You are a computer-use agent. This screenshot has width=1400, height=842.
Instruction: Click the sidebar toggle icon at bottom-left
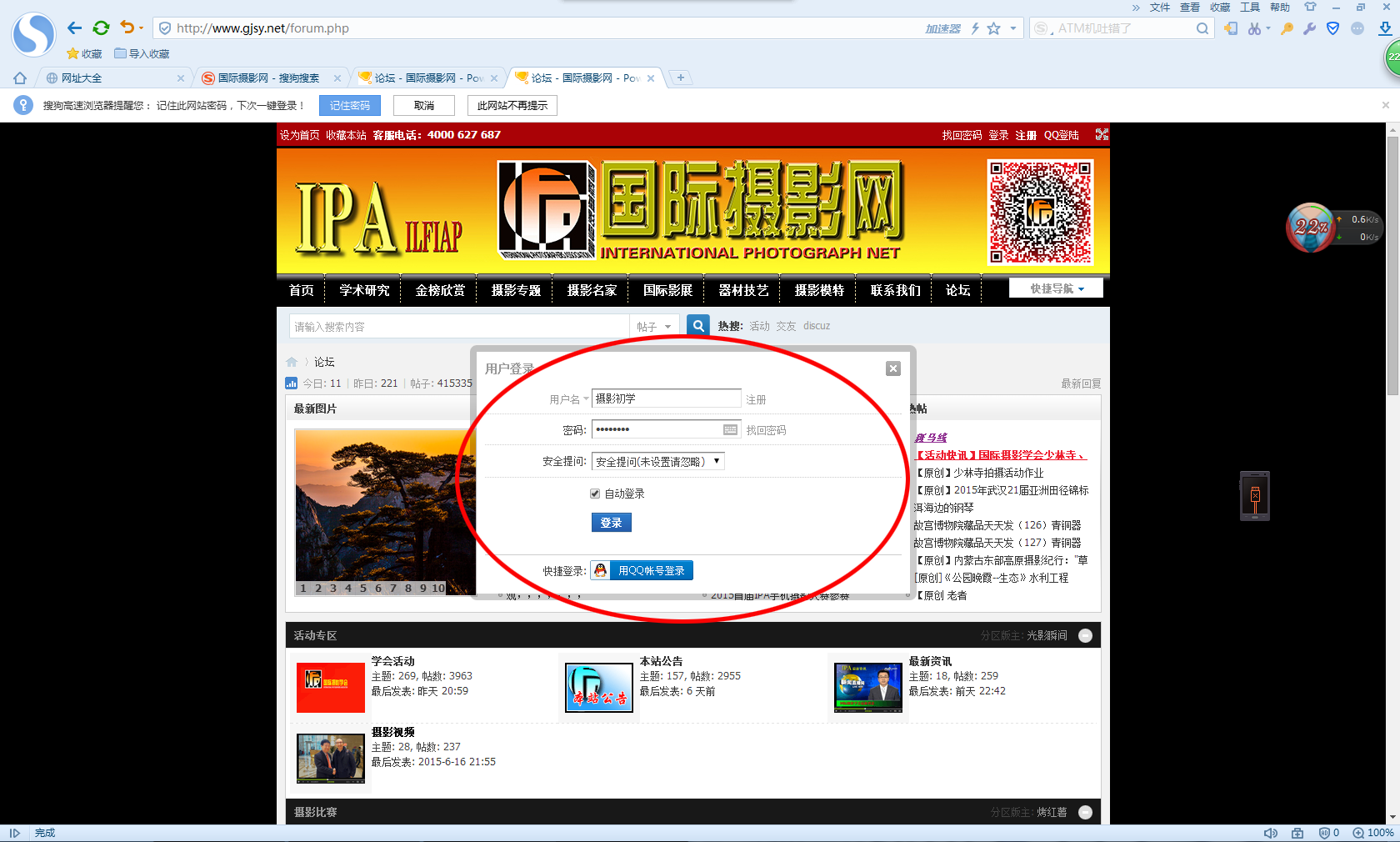[x=14, y=833]
